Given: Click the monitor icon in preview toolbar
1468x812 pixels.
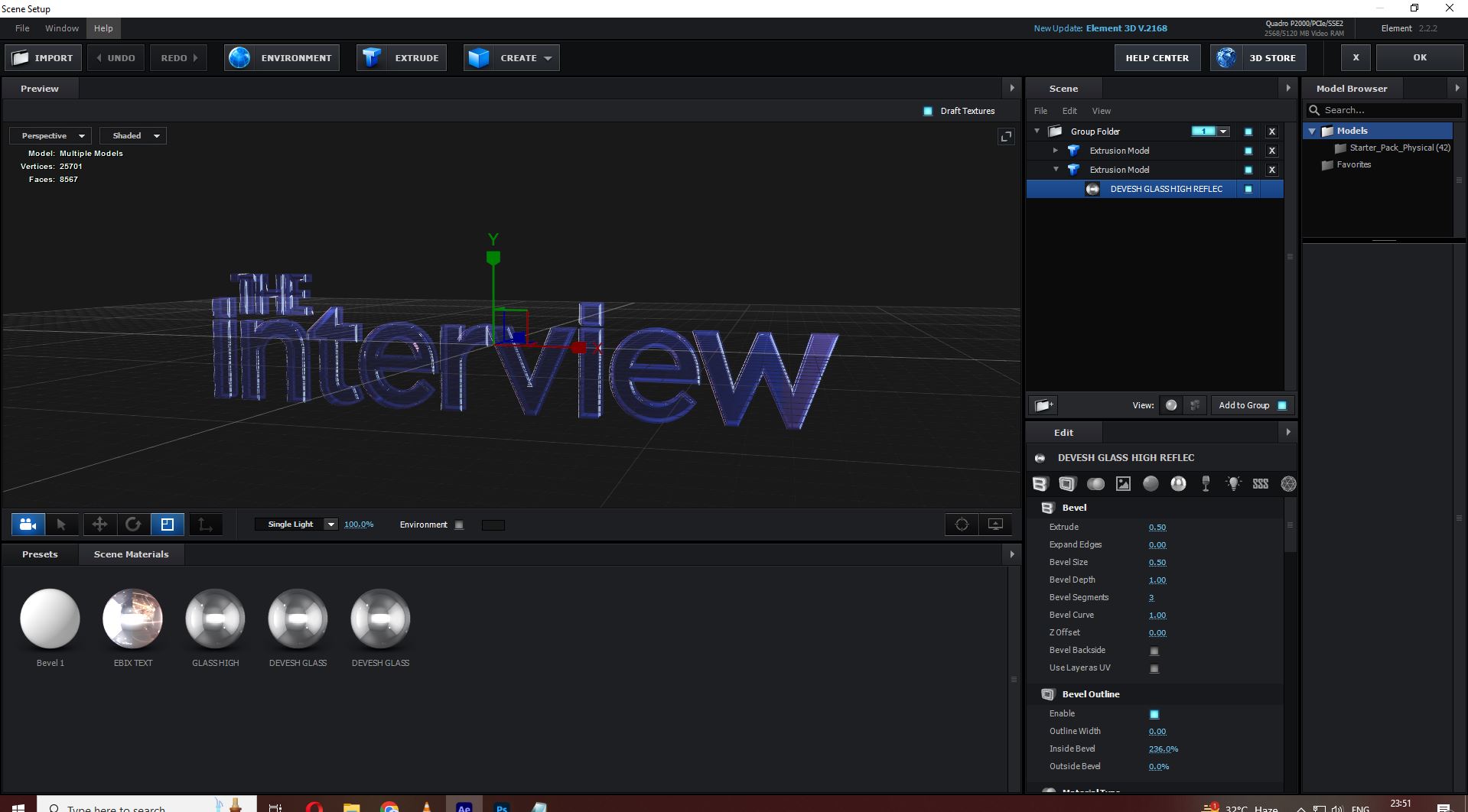Looking at the screenshot, I should pos(995,525).
